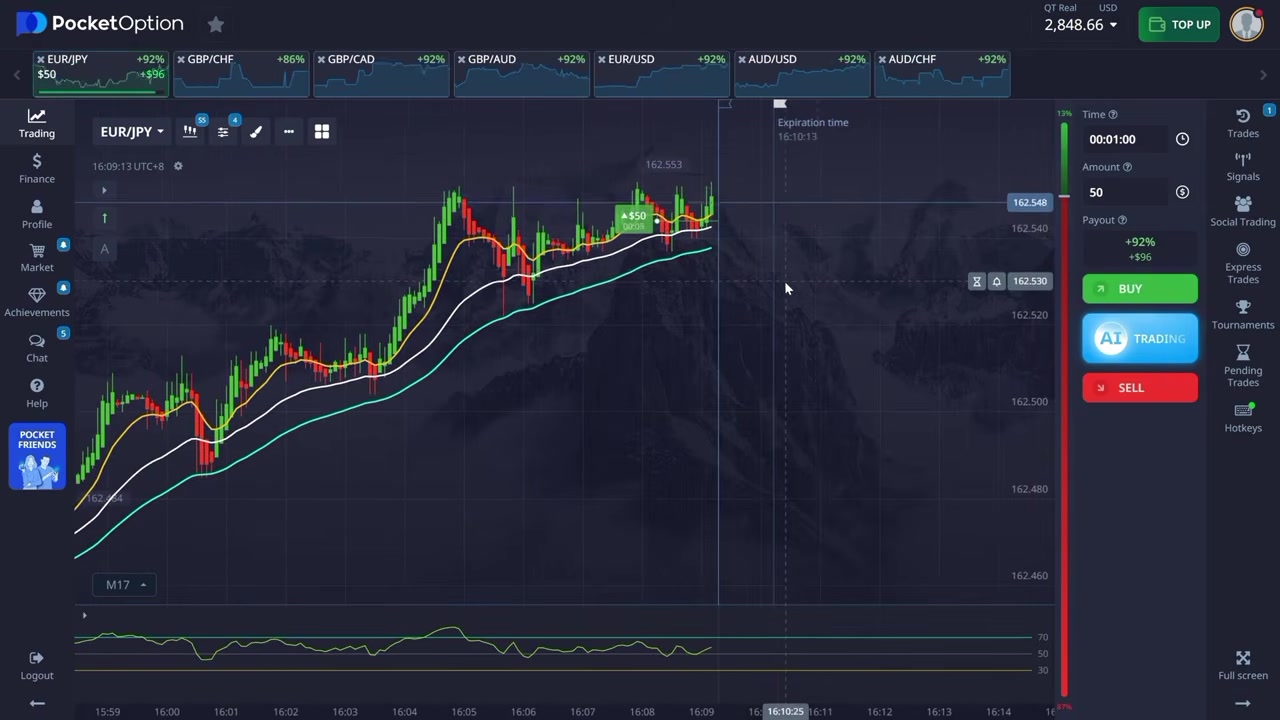
Task: Collapse the left sidebar arrow
Action: tap(36, 704)
